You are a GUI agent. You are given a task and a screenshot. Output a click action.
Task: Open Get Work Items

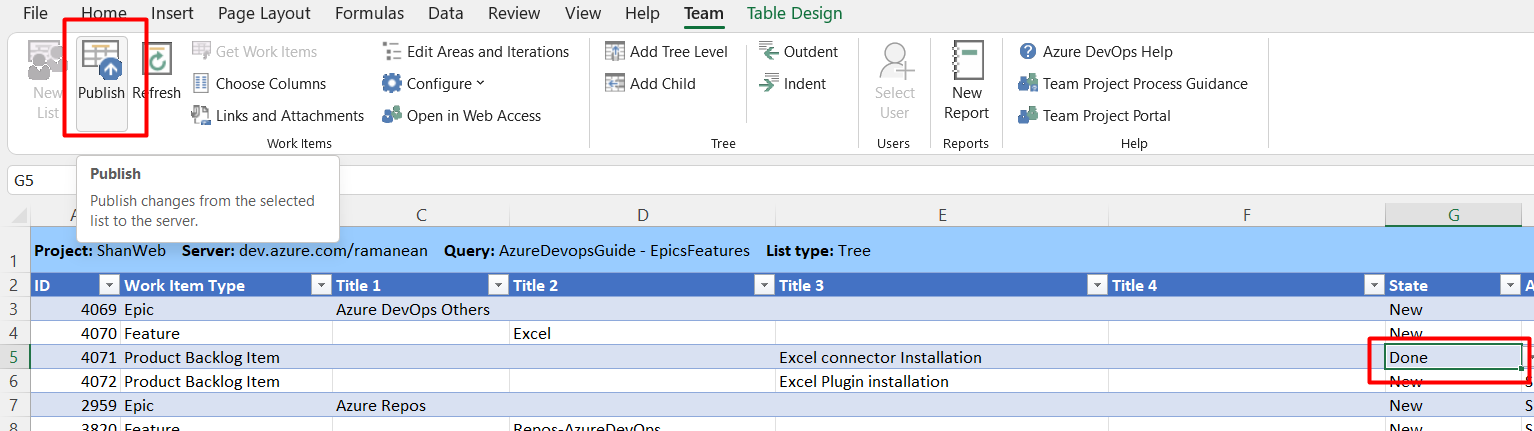tap(255, 51)
